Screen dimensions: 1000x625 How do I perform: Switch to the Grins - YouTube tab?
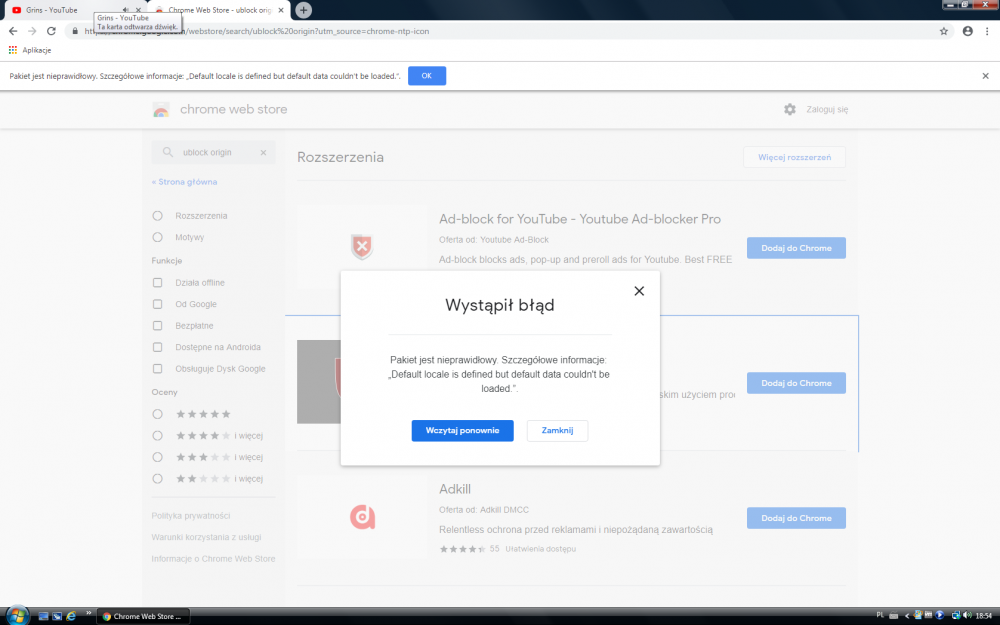click(50, 10)
